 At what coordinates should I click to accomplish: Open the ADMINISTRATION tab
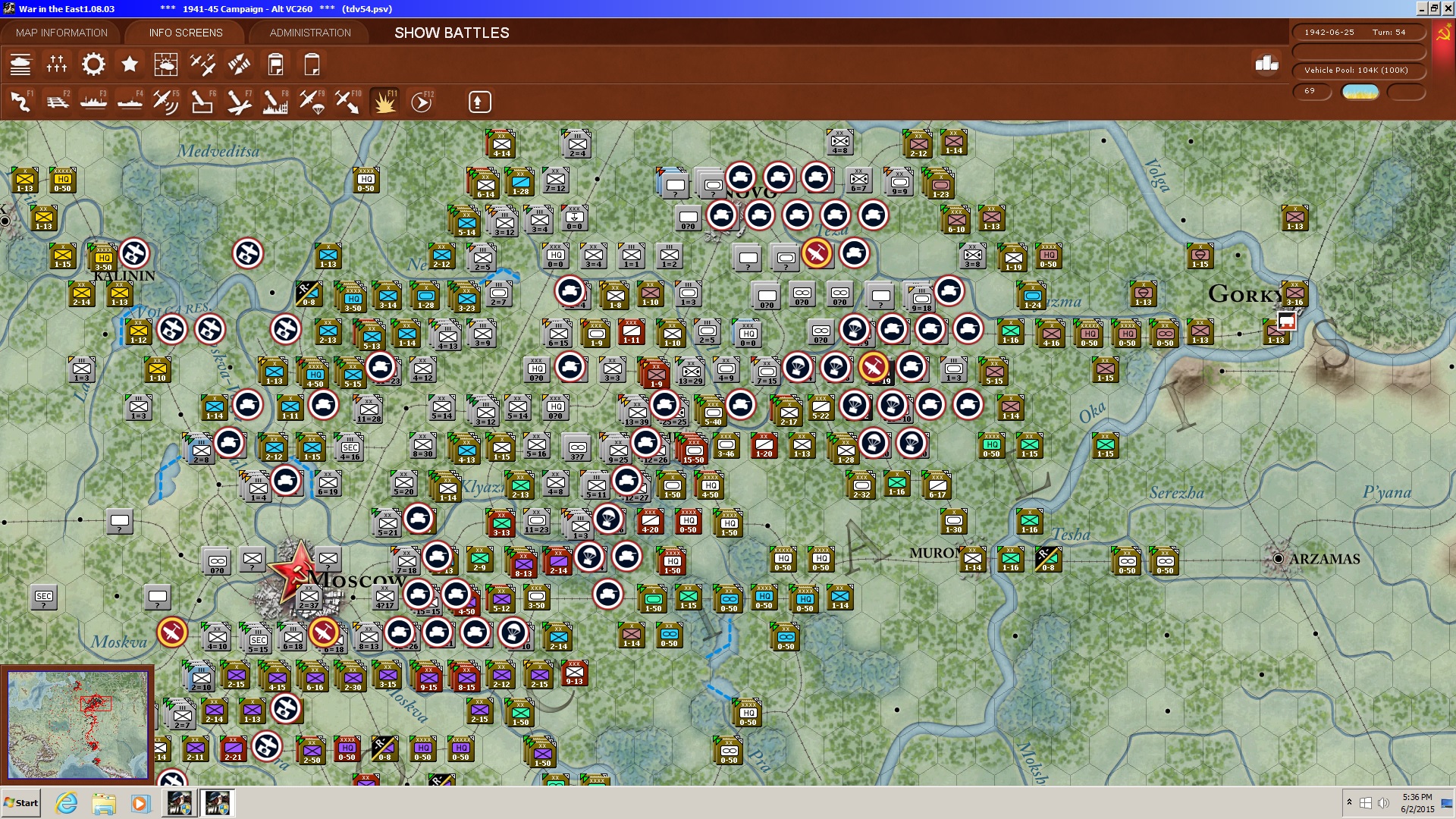310,33
